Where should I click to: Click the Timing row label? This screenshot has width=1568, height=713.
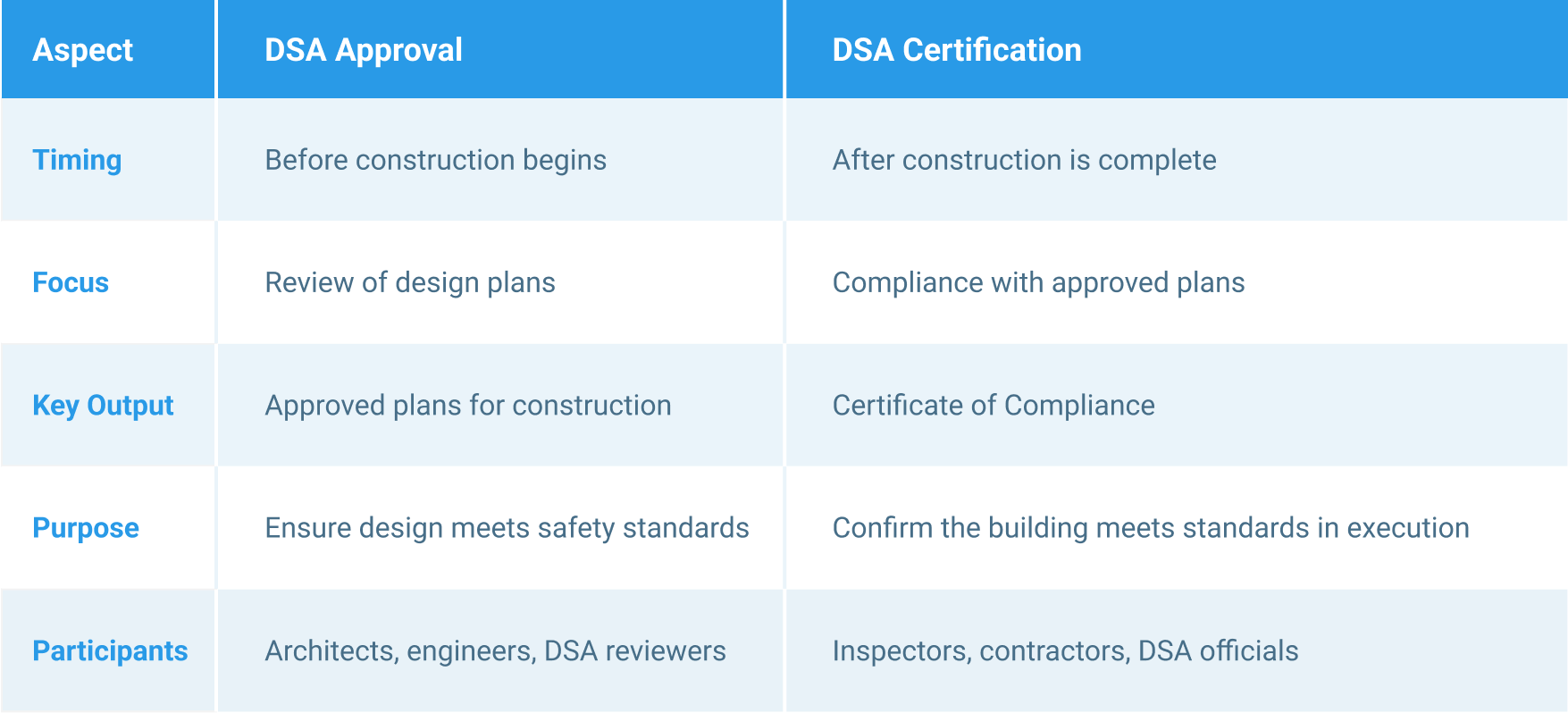[x=77, y=160]
